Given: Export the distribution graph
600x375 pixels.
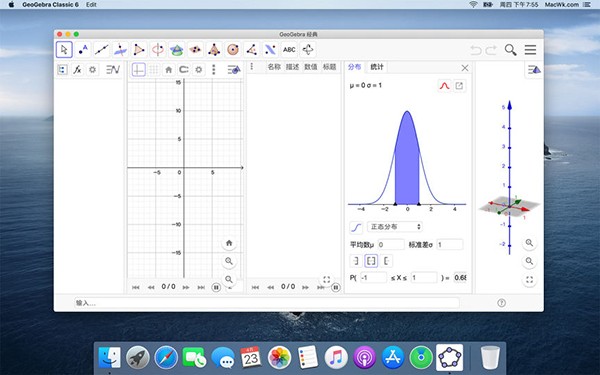Looking at the screenshot, I should (459, 86).
